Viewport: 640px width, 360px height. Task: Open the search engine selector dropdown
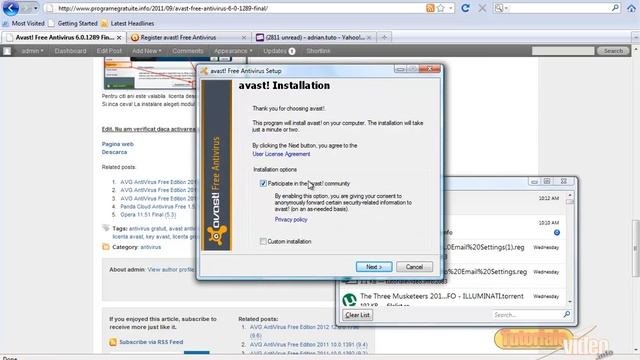coord(501,8)
